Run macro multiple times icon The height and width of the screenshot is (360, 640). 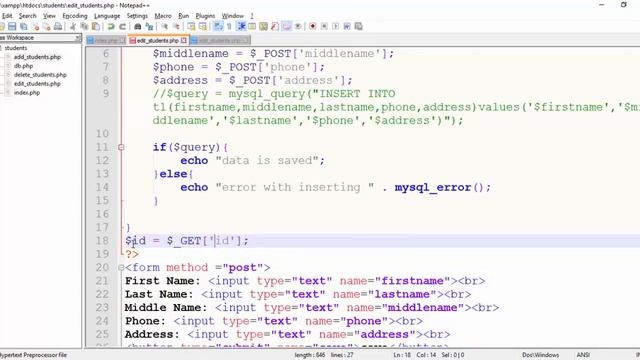pos(347,27)
